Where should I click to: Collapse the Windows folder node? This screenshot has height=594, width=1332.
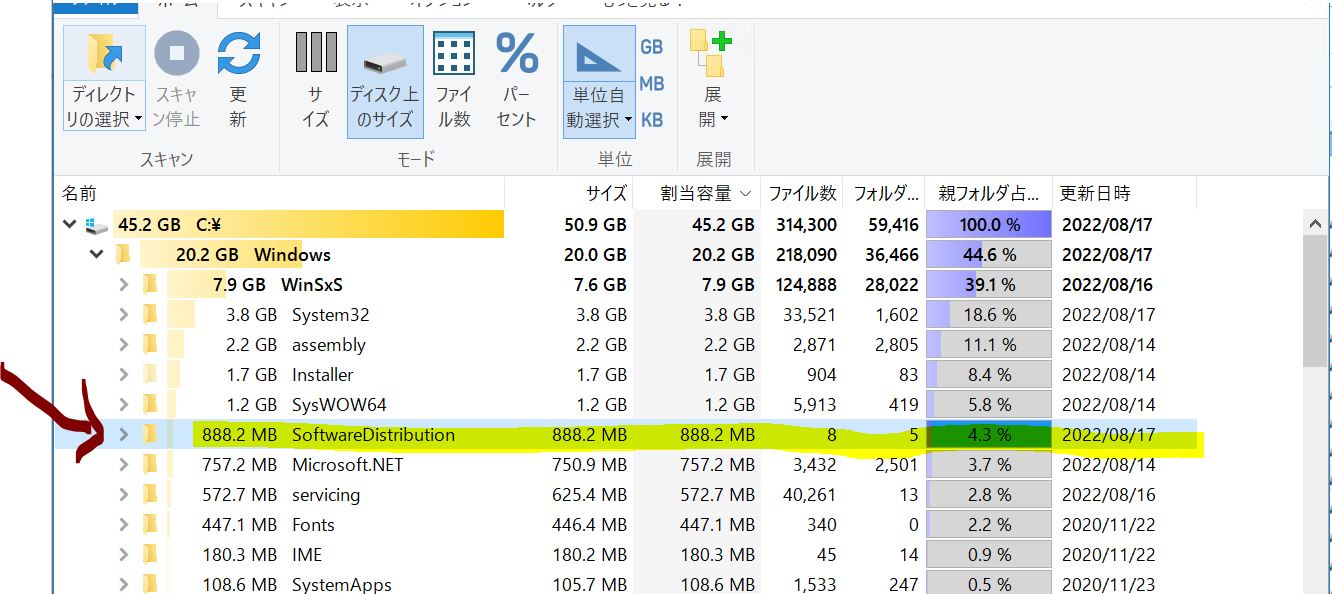[97, 255]
